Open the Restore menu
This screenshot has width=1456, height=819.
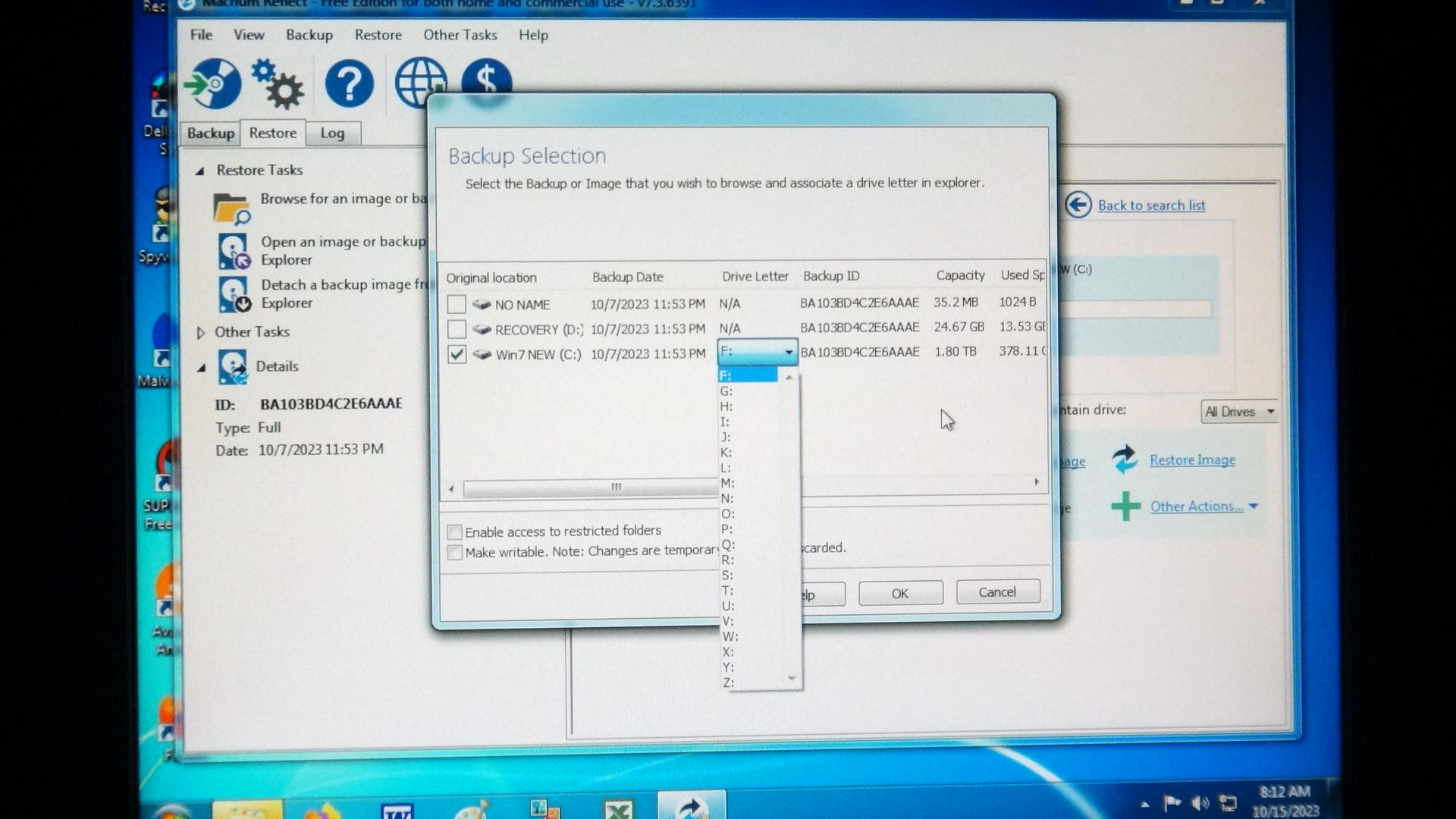click(378, 35)
